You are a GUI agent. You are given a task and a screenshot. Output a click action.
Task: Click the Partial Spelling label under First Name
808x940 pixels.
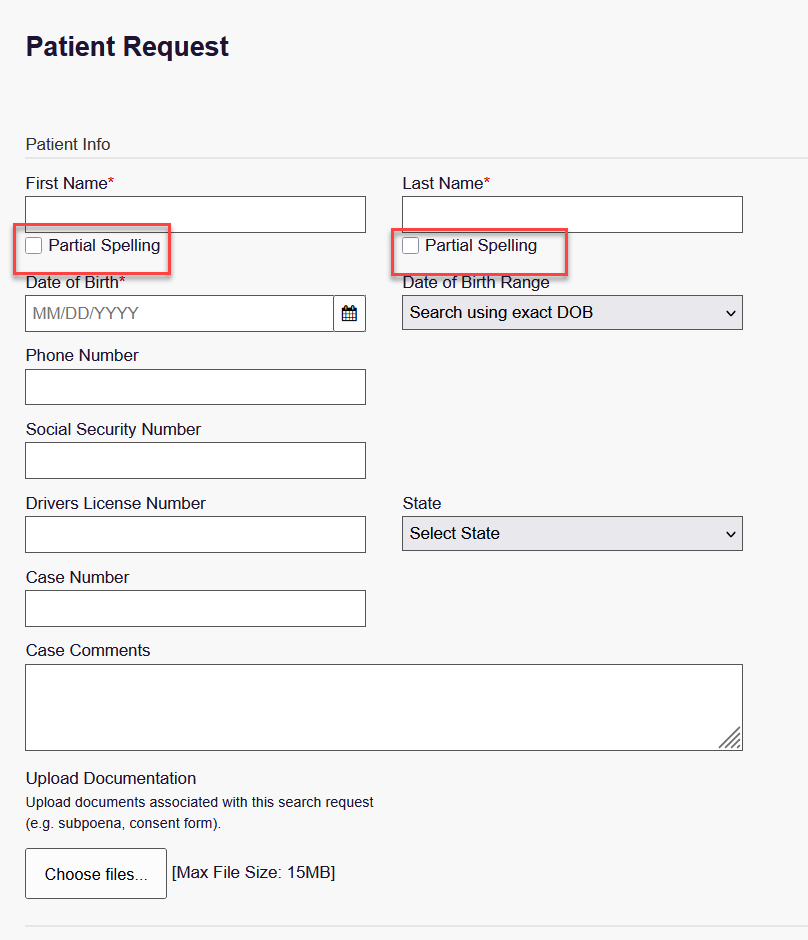[104, 246]
